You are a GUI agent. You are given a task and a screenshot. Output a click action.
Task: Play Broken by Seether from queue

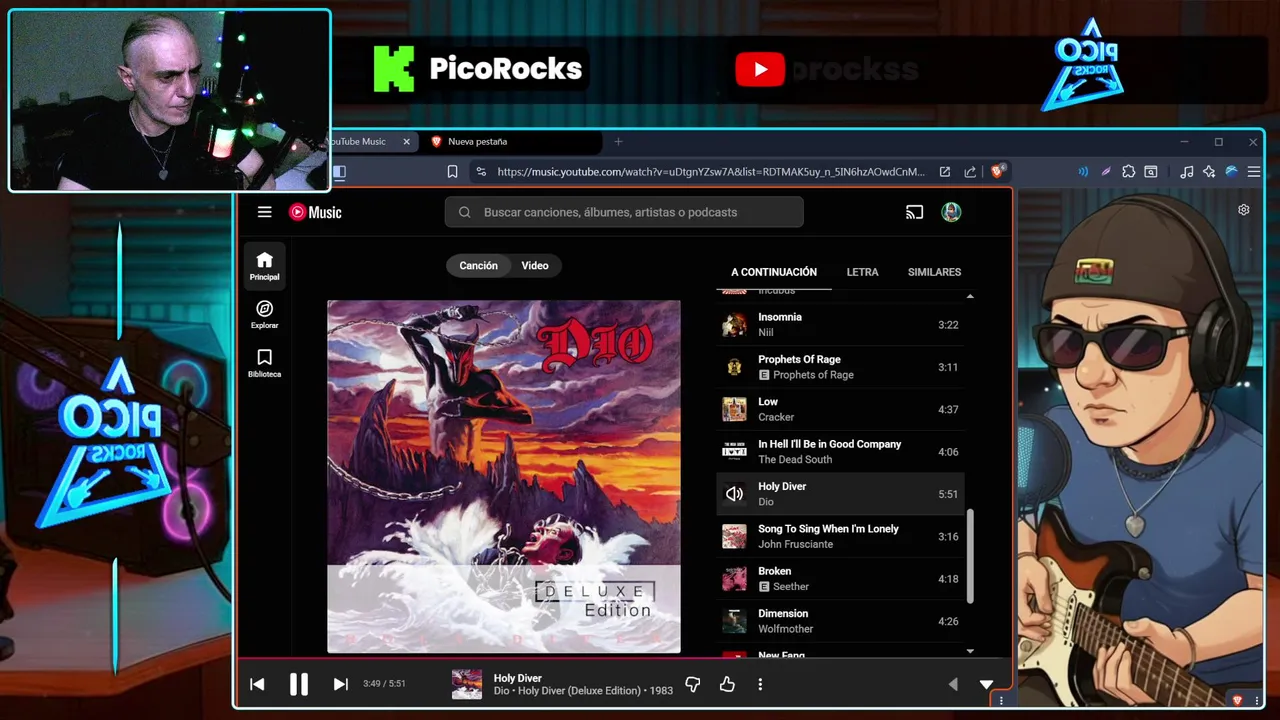840,578
